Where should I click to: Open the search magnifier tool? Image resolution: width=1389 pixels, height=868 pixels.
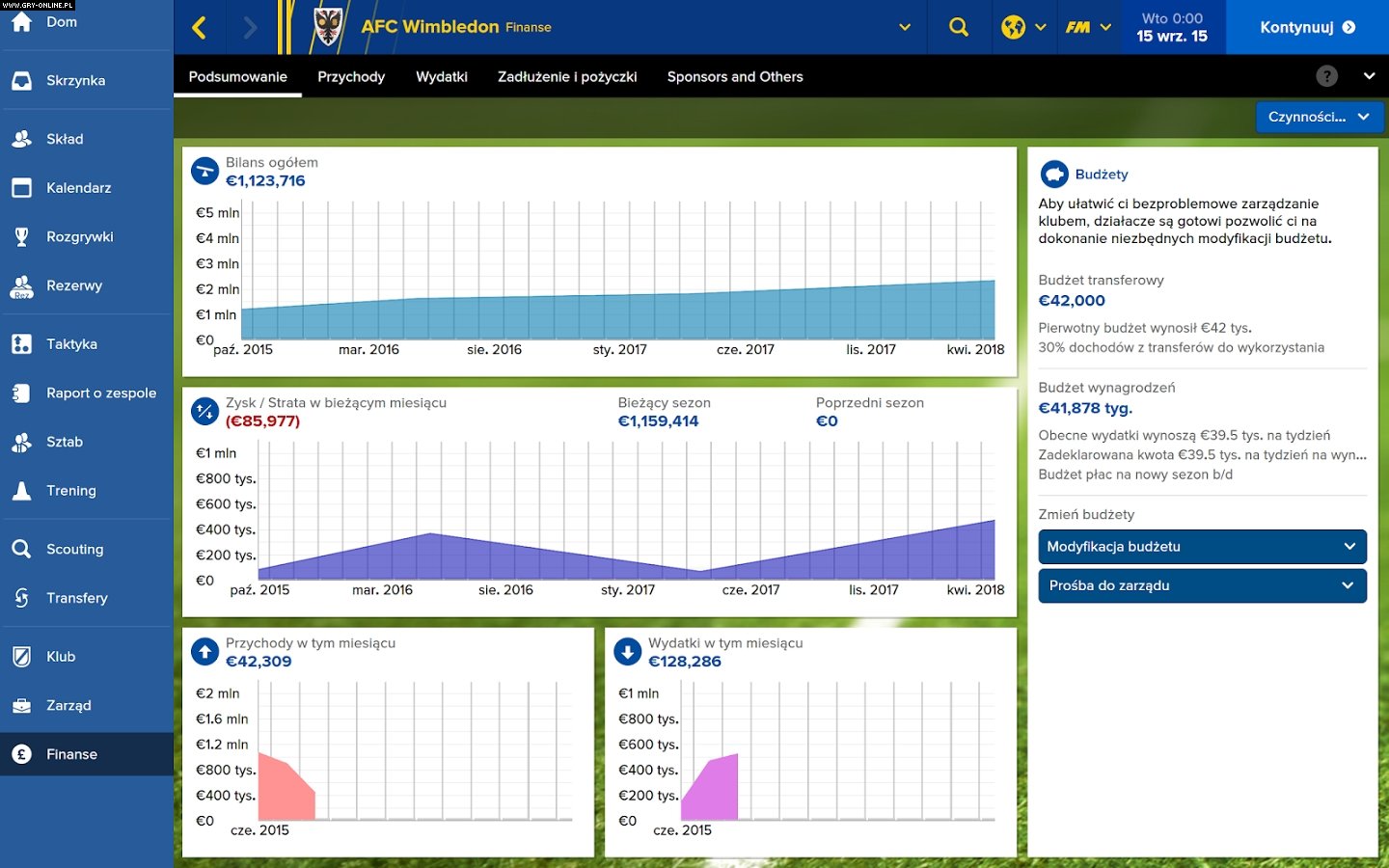point(959,27)
